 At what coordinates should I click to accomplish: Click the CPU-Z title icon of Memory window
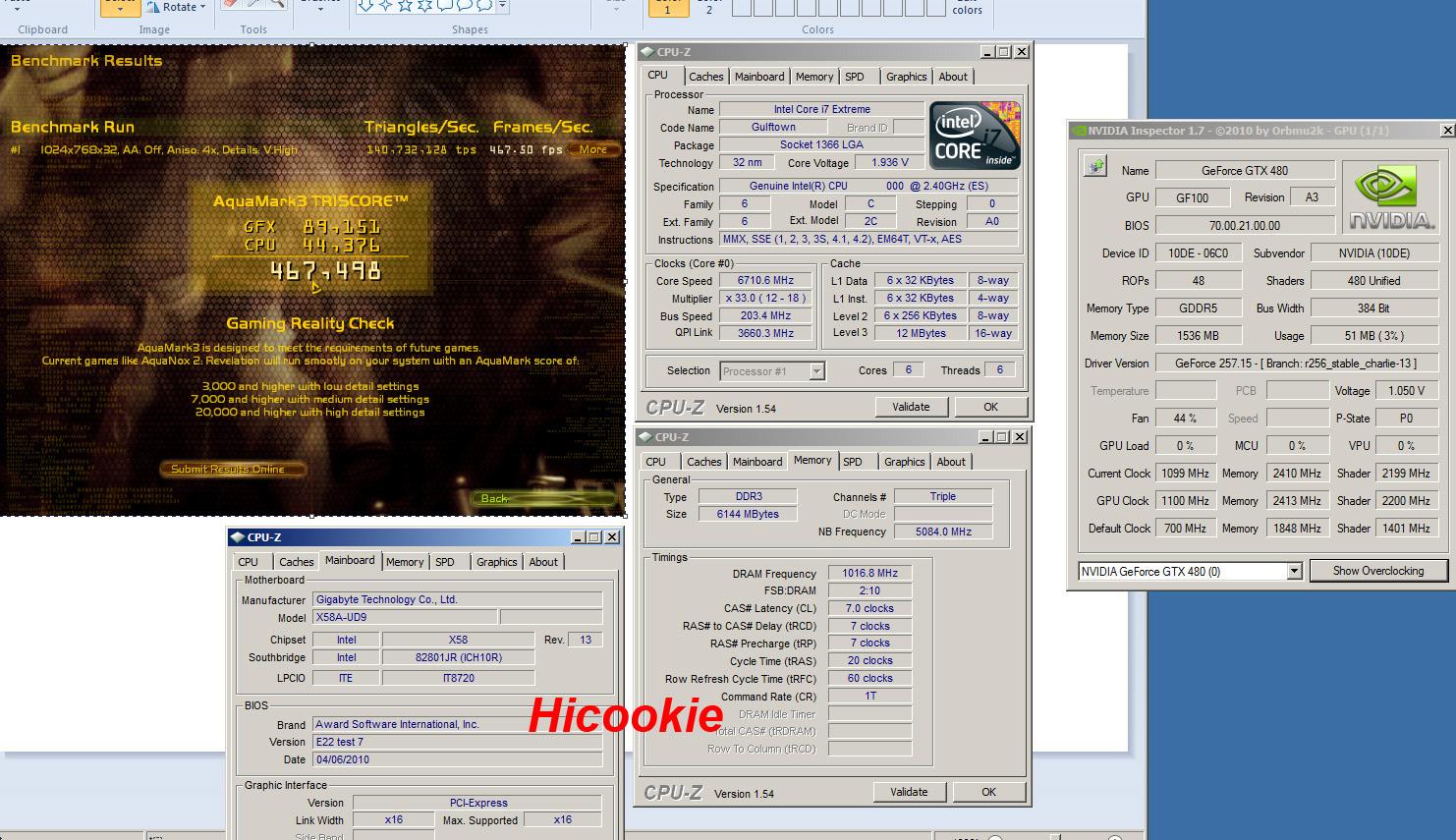tap(645, 437)
